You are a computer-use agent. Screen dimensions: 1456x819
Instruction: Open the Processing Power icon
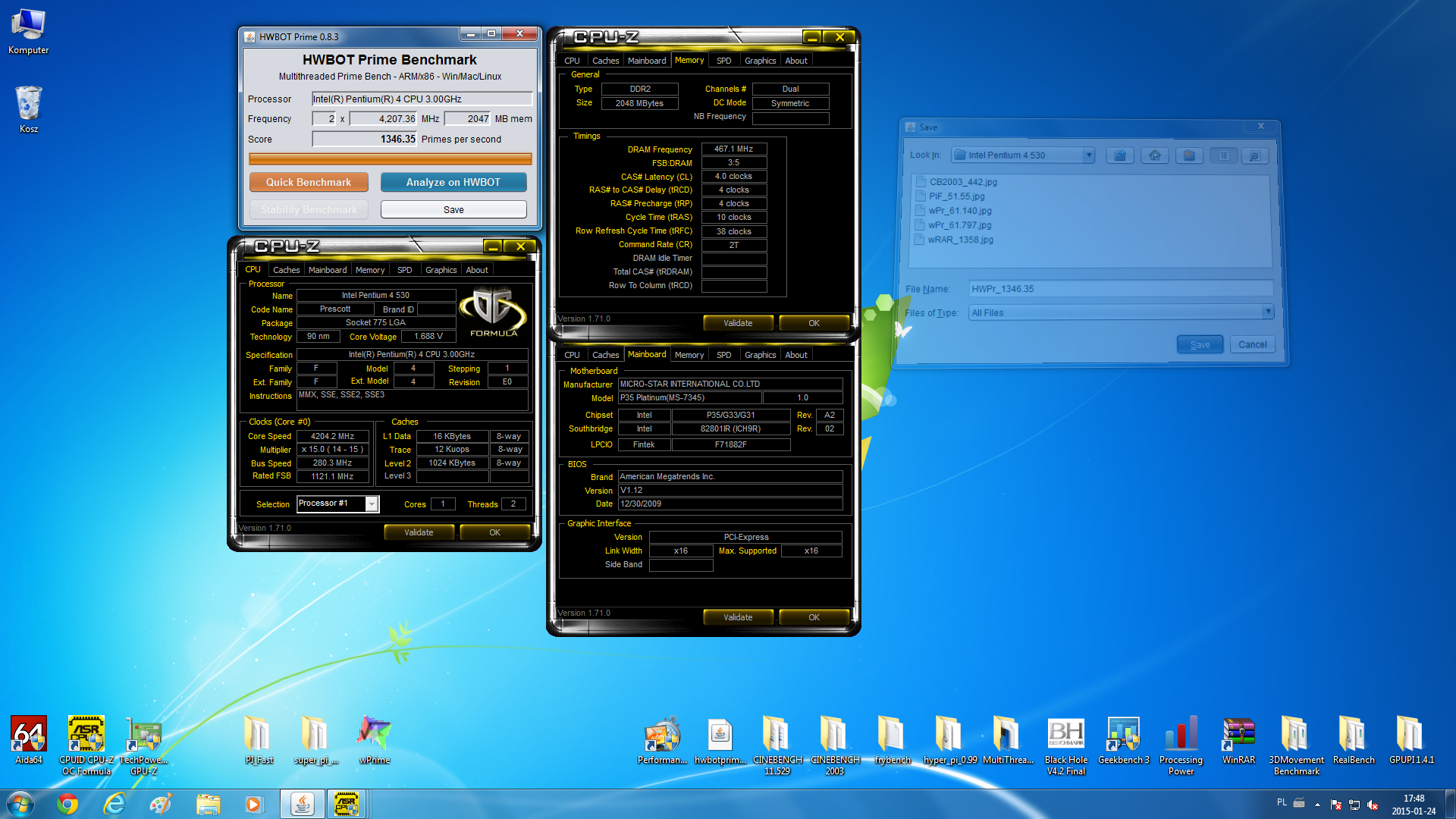[x=1181, y=745]
